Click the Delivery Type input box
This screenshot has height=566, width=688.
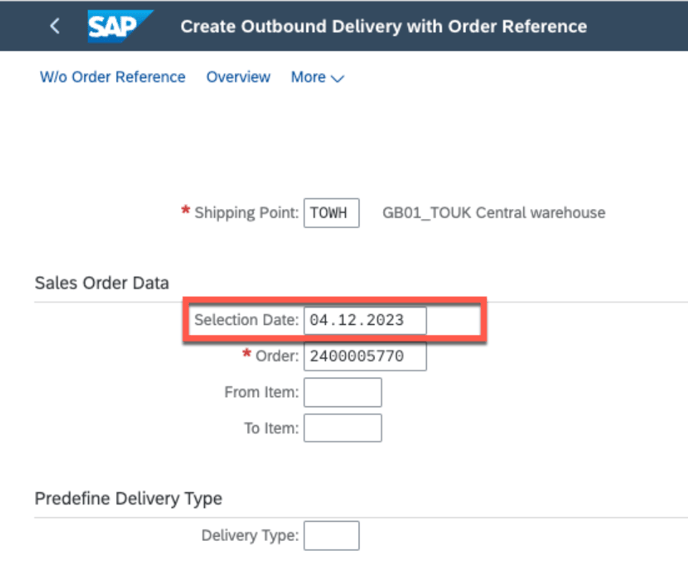point(331,535)
